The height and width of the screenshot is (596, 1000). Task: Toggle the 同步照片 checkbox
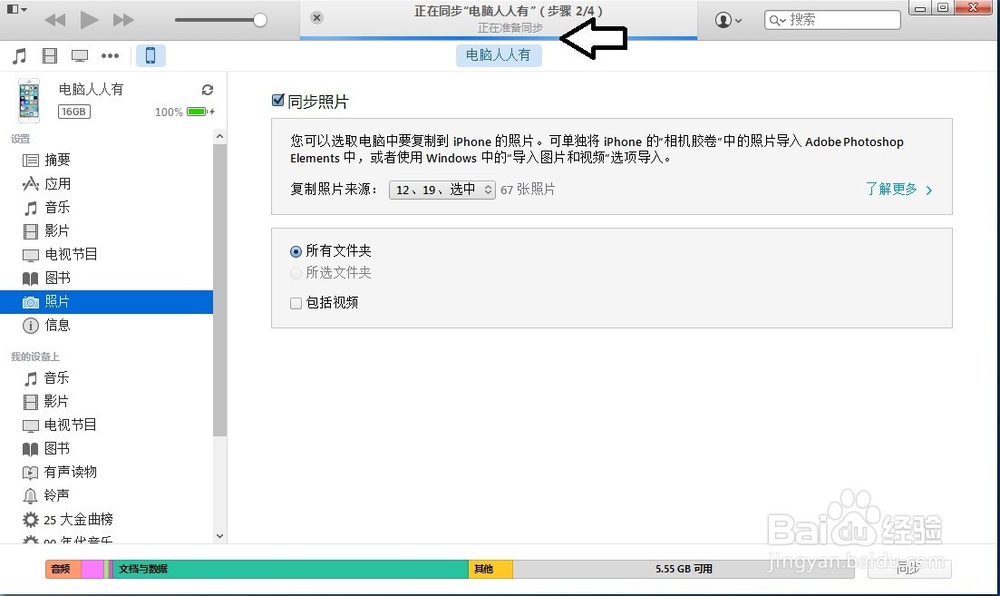[x=277, y=100]
